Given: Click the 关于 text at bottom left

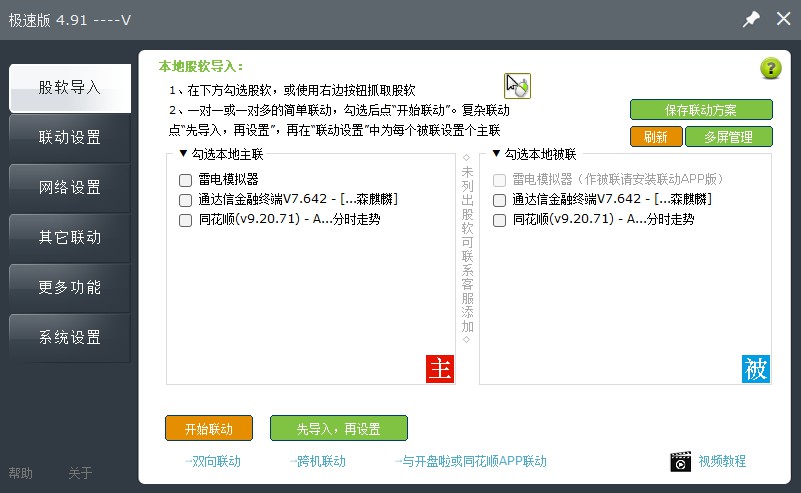Looking at the screenshot, I should 80,473.
